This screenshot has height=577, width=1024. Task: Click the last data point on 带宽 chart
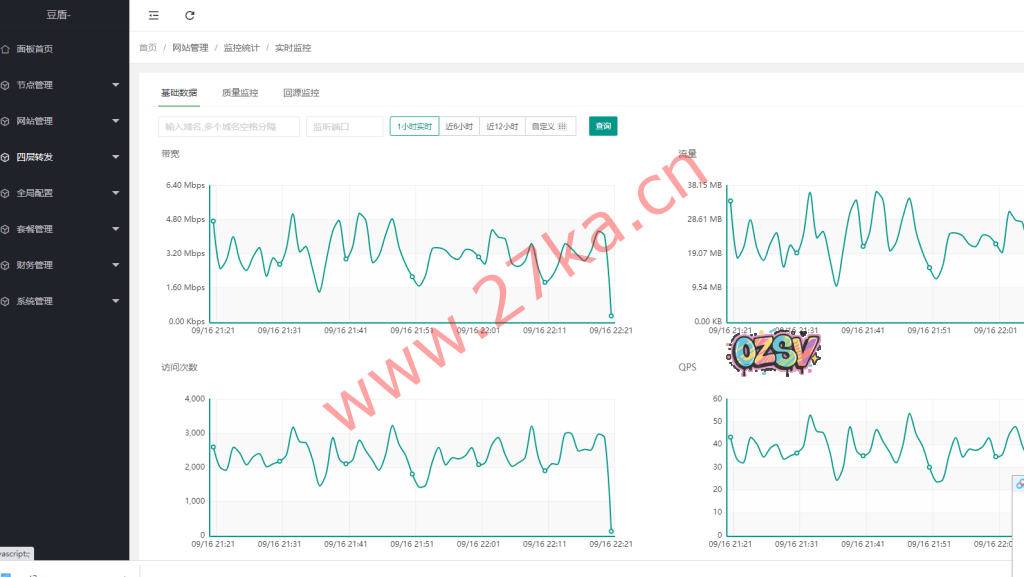coord(611,316)
